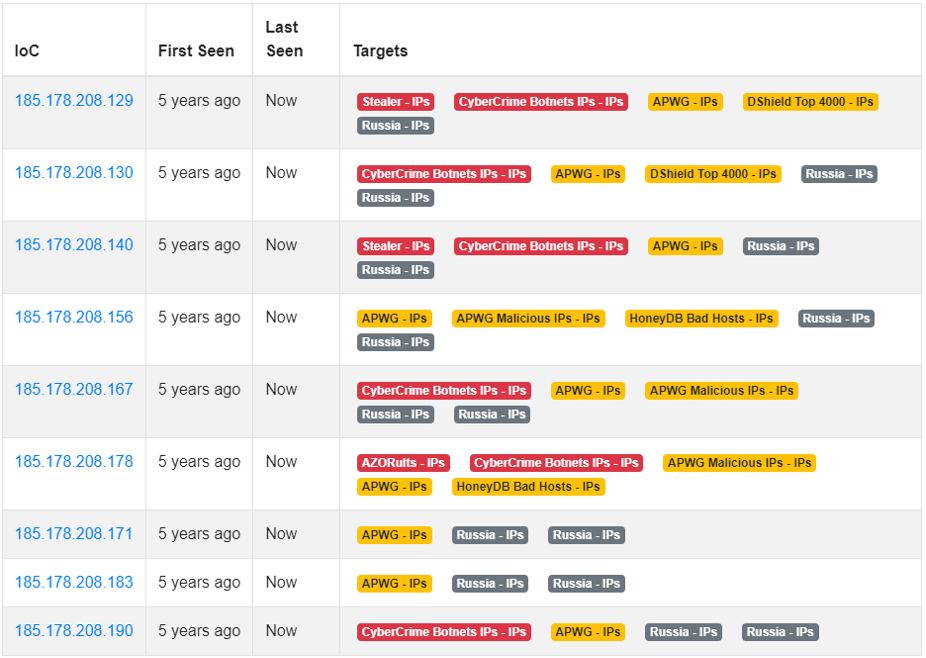The height and width of the screenshot is (658, 926).
Task: Select the Stealer tag in the 185.178.208.129 row
Action: pyautogui.click(x=395, y=102)
